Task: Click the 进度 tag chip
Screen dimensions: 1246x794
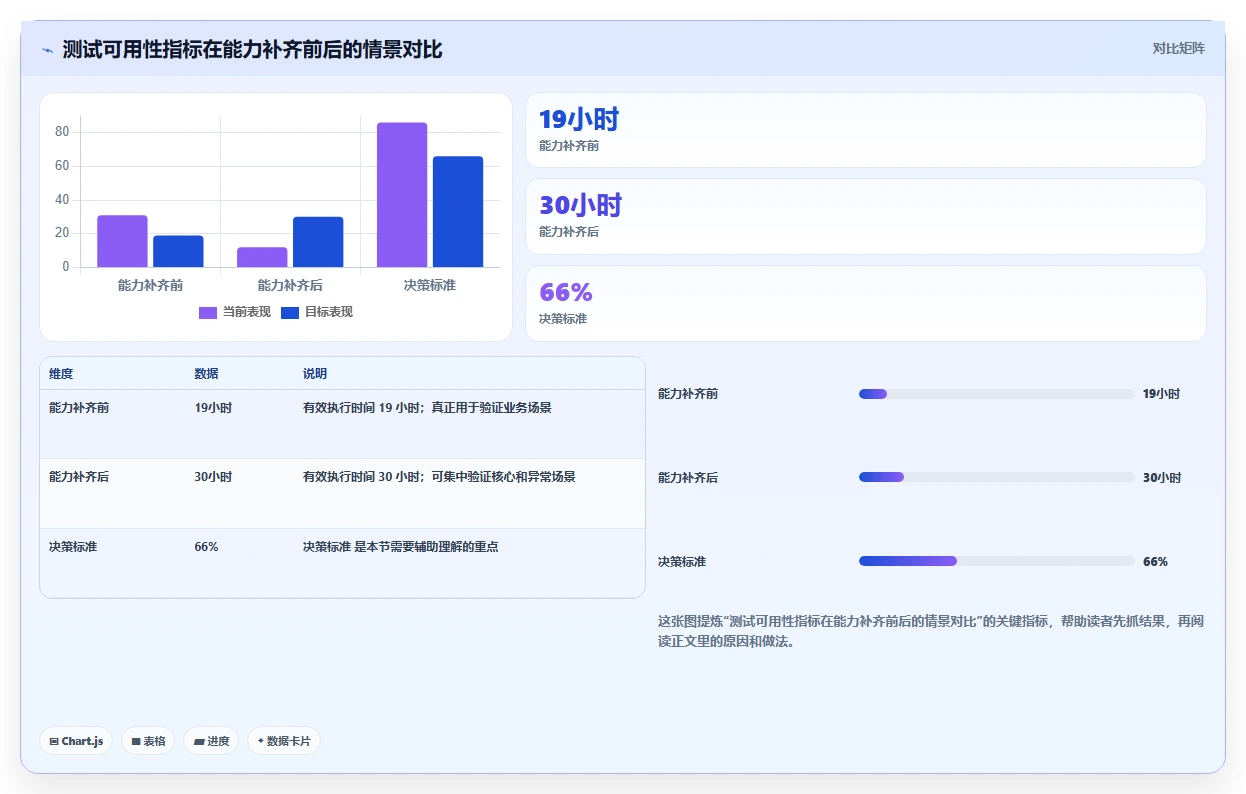Action: point(211,741)
